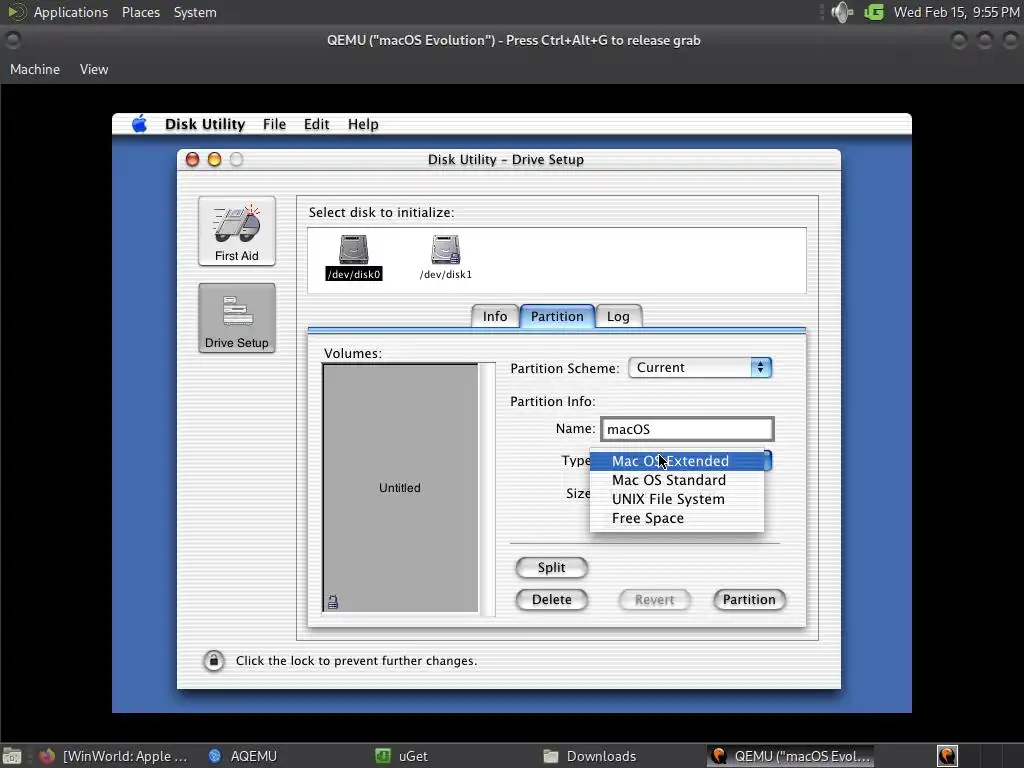
Task: Click the workspace icon at bottom right
Action: (x=947, y=756)
